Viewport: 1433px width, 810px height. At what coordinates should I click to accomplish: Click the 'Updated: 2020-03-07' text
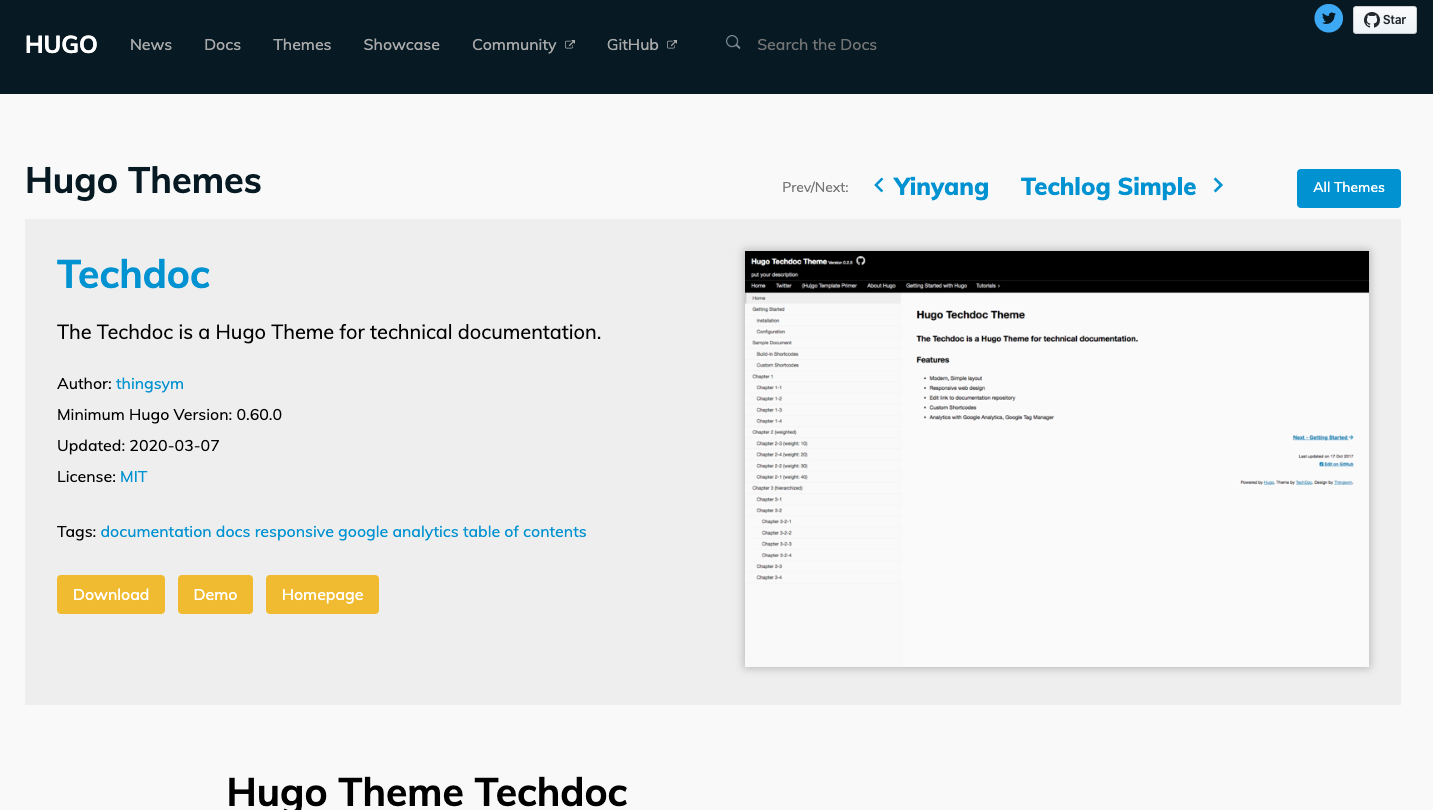point(138,446)
